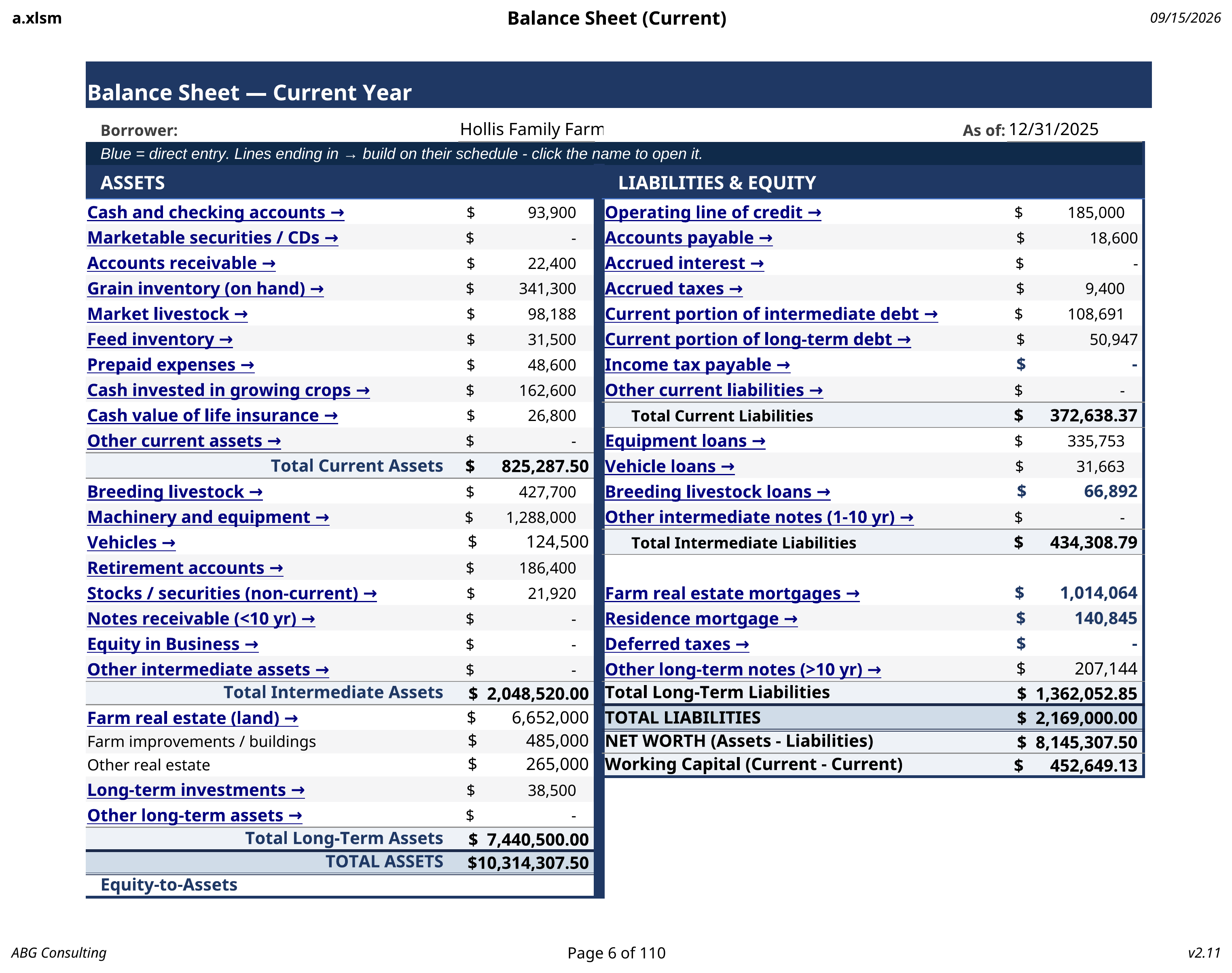1232x973 pixels.
Task: Click the Market livestock link
Action: pos(167,314)
